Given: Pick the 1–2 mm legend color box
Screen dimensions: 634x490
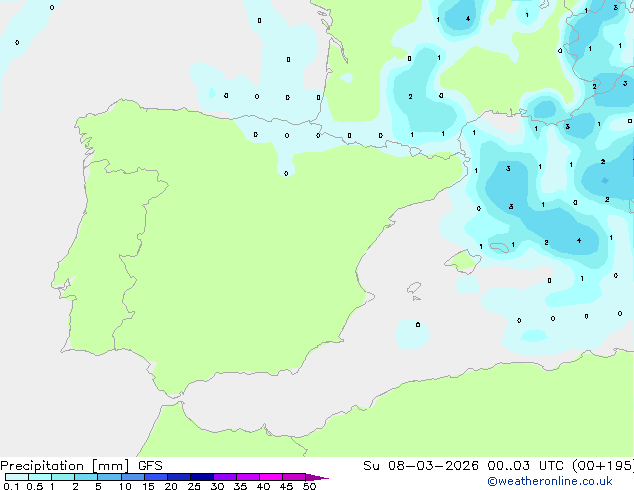Looking at the screenshot, I should [x=63, y=477].
